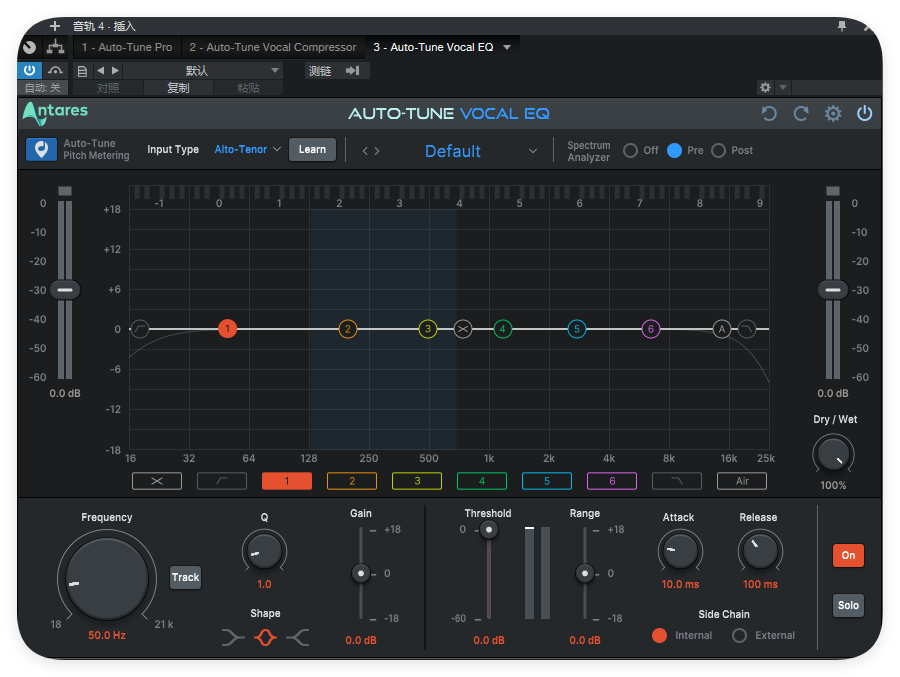Select the low-cut filter node on graph
Viewport: 900px width, 677px height.
click(x=140, y=329)
